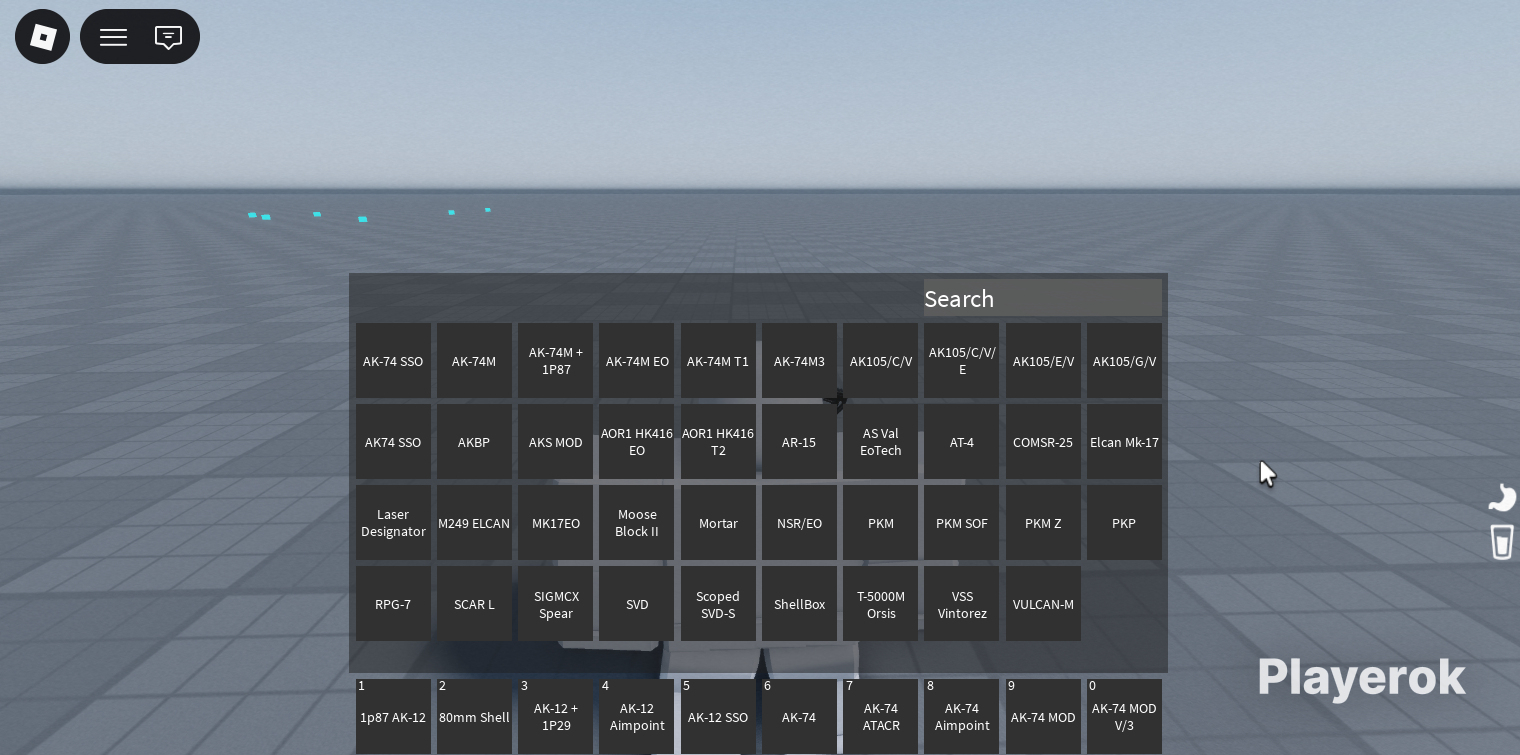Select the Elcan Mk-17 item

click(1124, 442)
